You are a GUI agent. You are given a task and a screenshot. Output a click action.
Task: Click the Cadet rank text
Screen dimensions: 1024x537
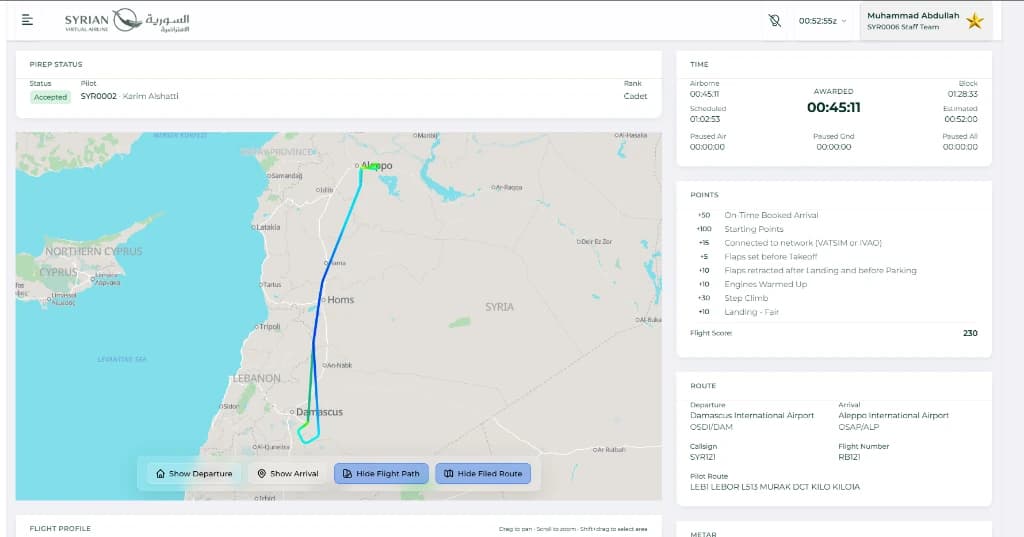635,96
